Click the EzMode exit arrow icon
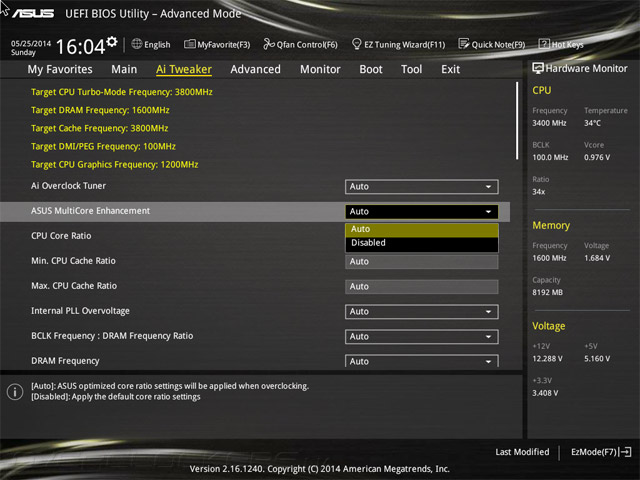640x480 pixels. point(626,452)
